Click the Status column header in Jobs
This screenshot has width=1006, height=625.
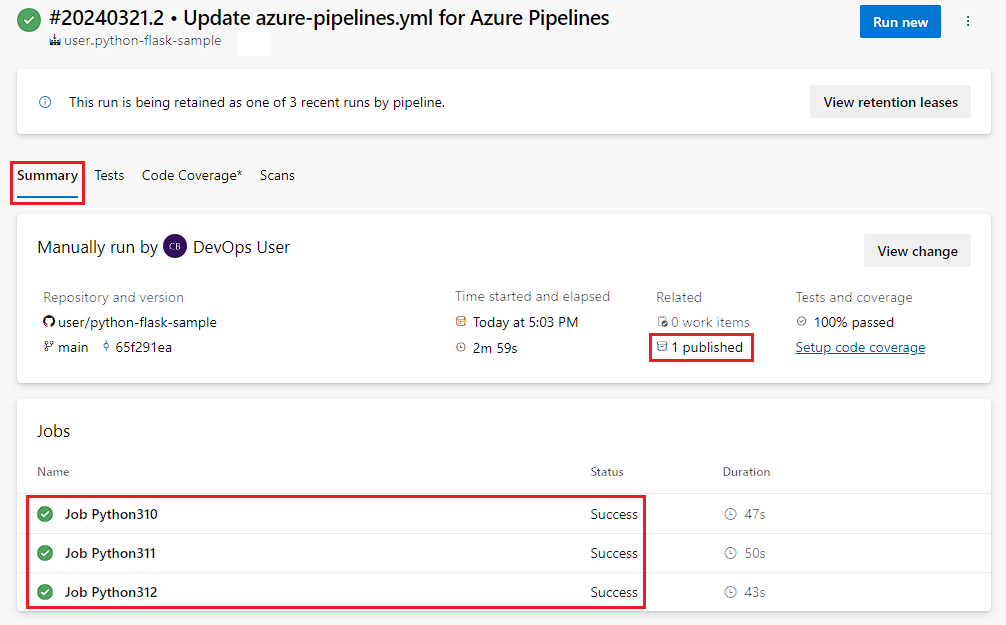607,472
